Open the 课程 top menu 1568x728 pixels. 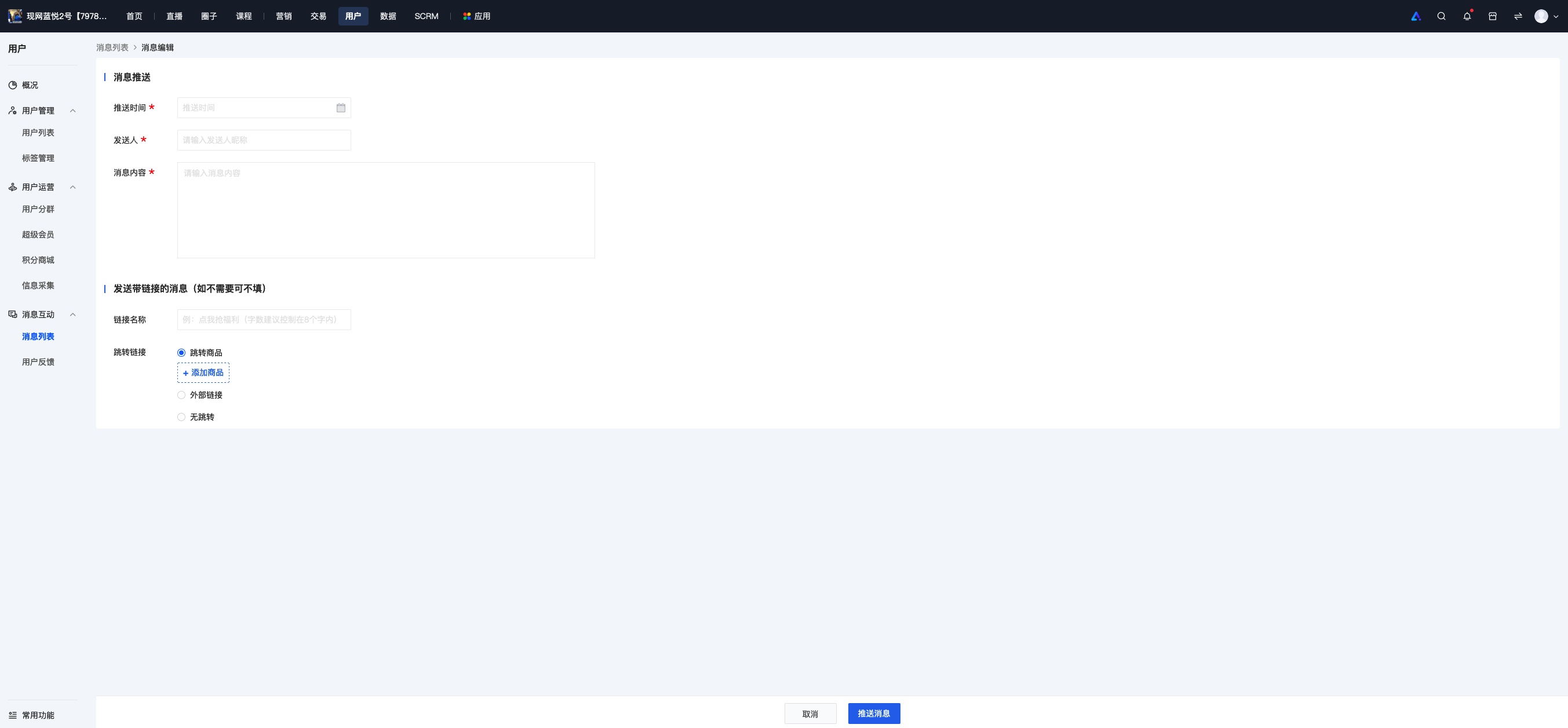[x=244, y=16]
